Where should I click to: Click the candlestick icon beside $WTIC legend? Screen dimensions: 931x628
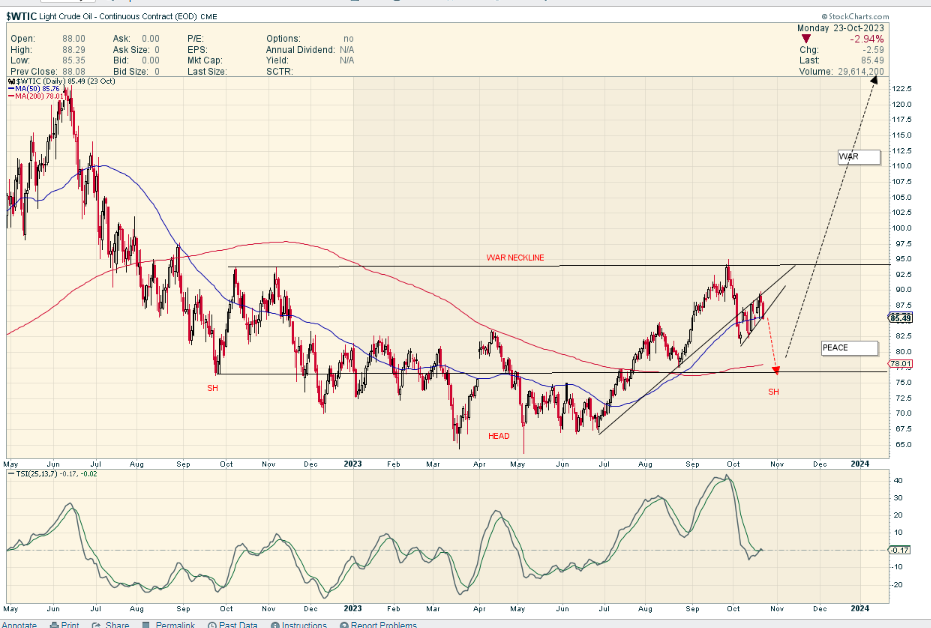[x=10, y=80]
